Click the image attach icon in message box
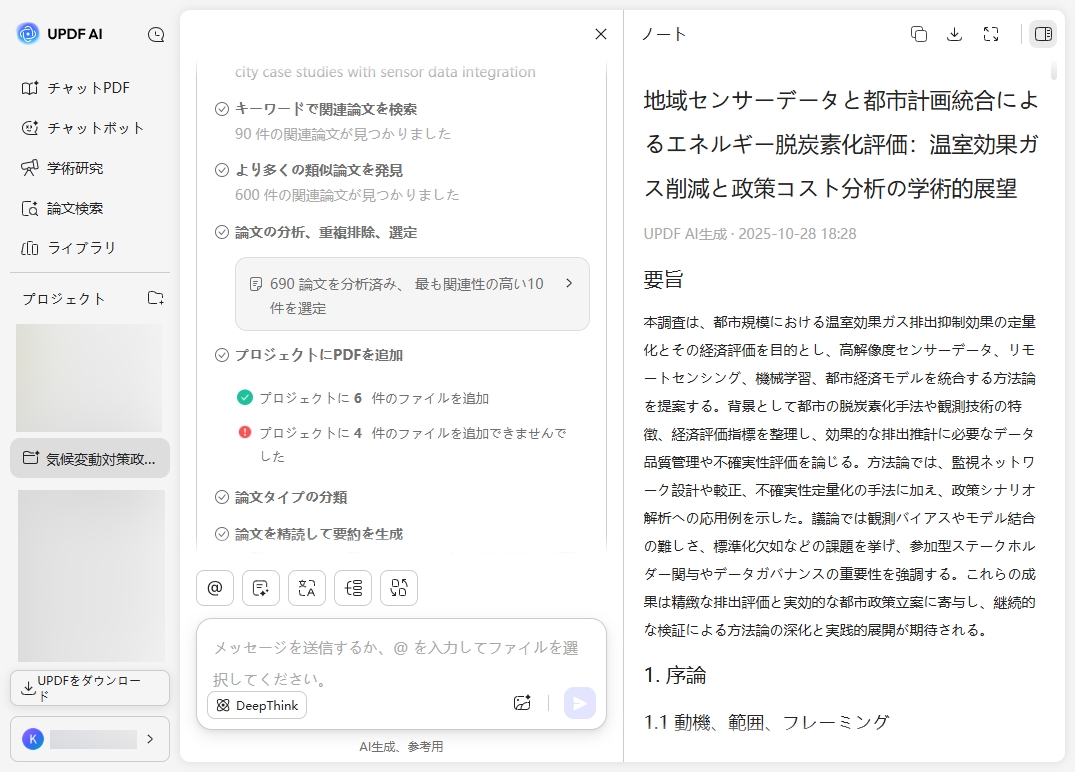The image size is (1075, 772). (x=521, y=703)
